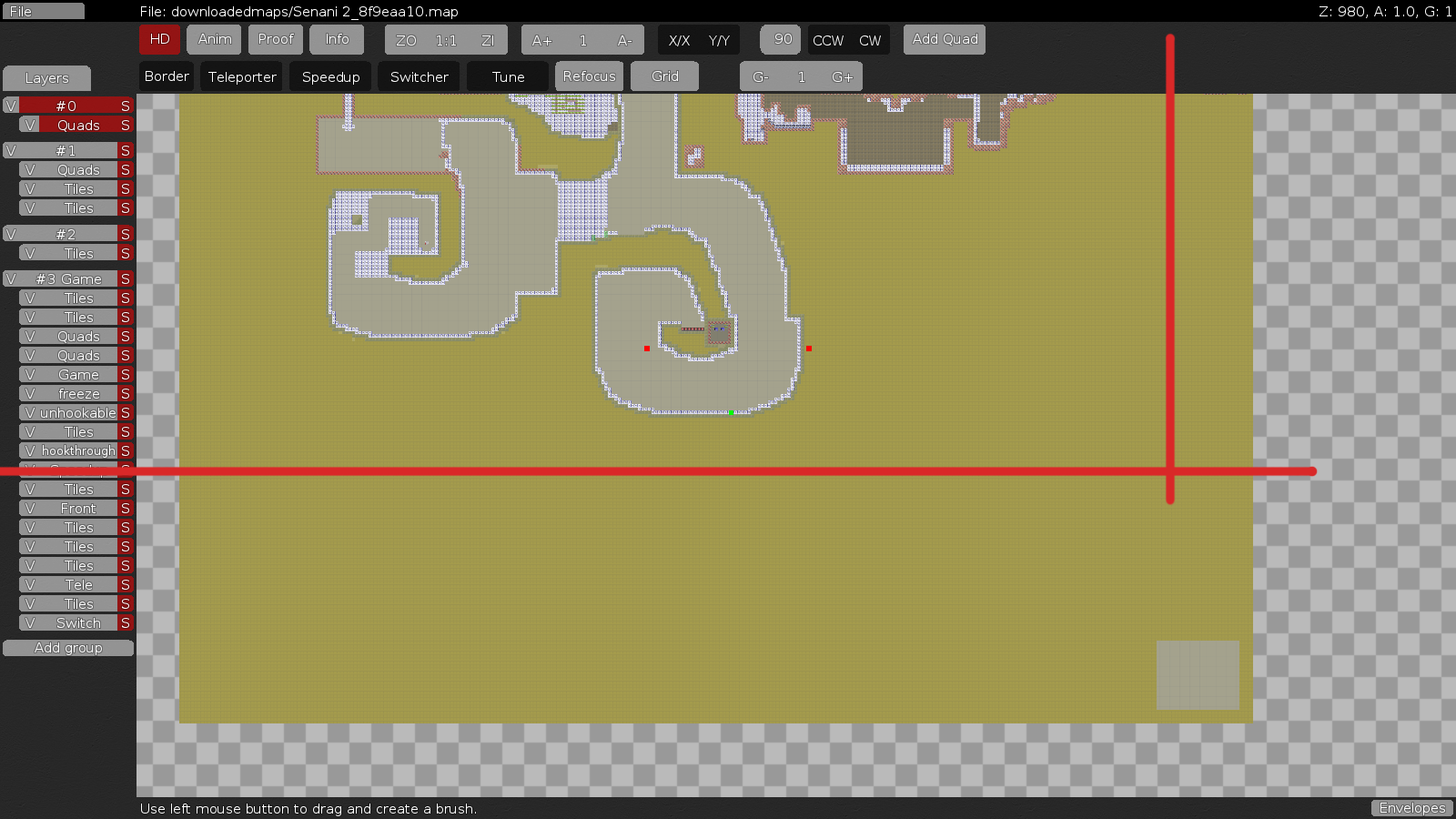The width and height of the screenshot is (1456, 819).
Task: Toggle HD high detail mode
Action: click(x=159, y=39)
